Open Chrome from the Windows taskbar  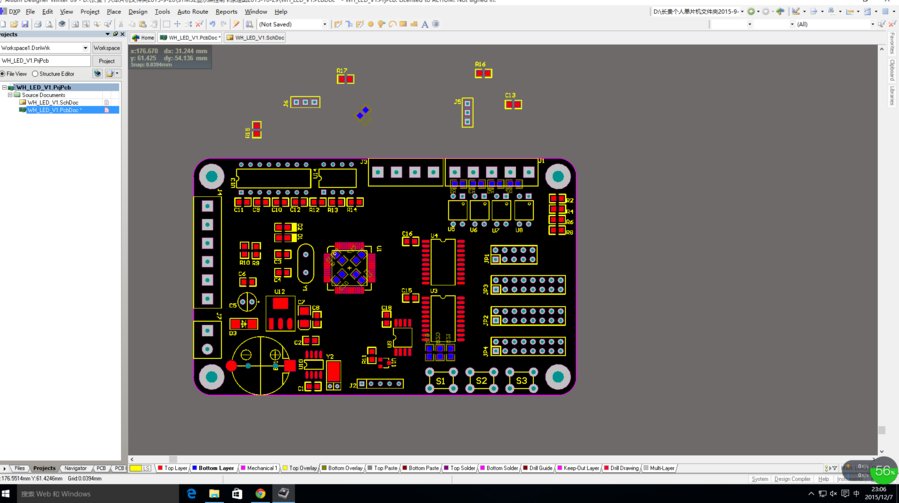pyautogui.click(x=260, y=493)
